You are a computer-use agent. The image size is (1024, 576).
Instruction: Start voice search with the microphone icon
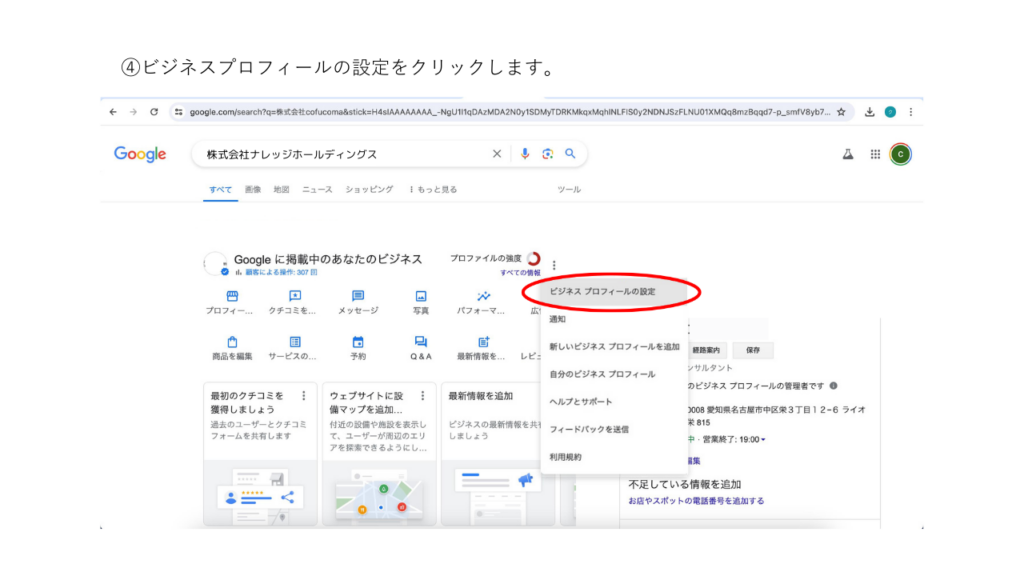click(x=524, y=154)
